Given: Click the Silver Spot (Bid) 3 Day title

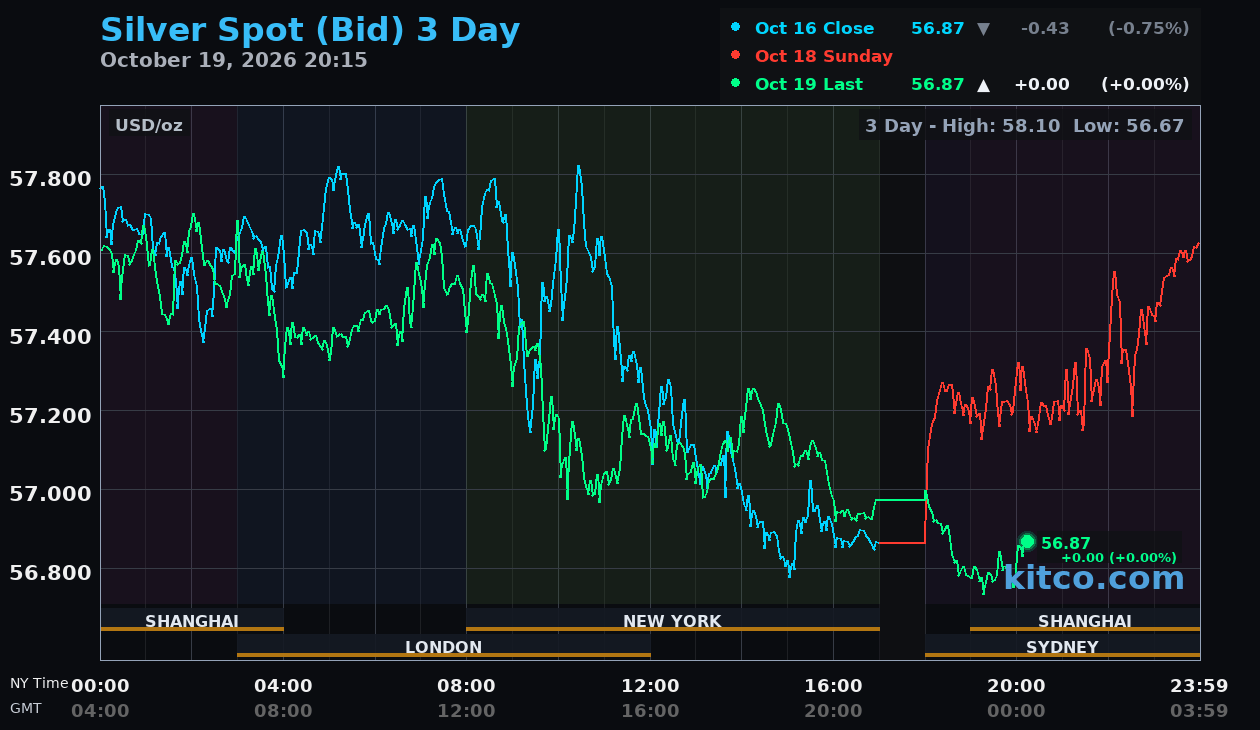Looking at the screenshot, I should pos(310,29).
